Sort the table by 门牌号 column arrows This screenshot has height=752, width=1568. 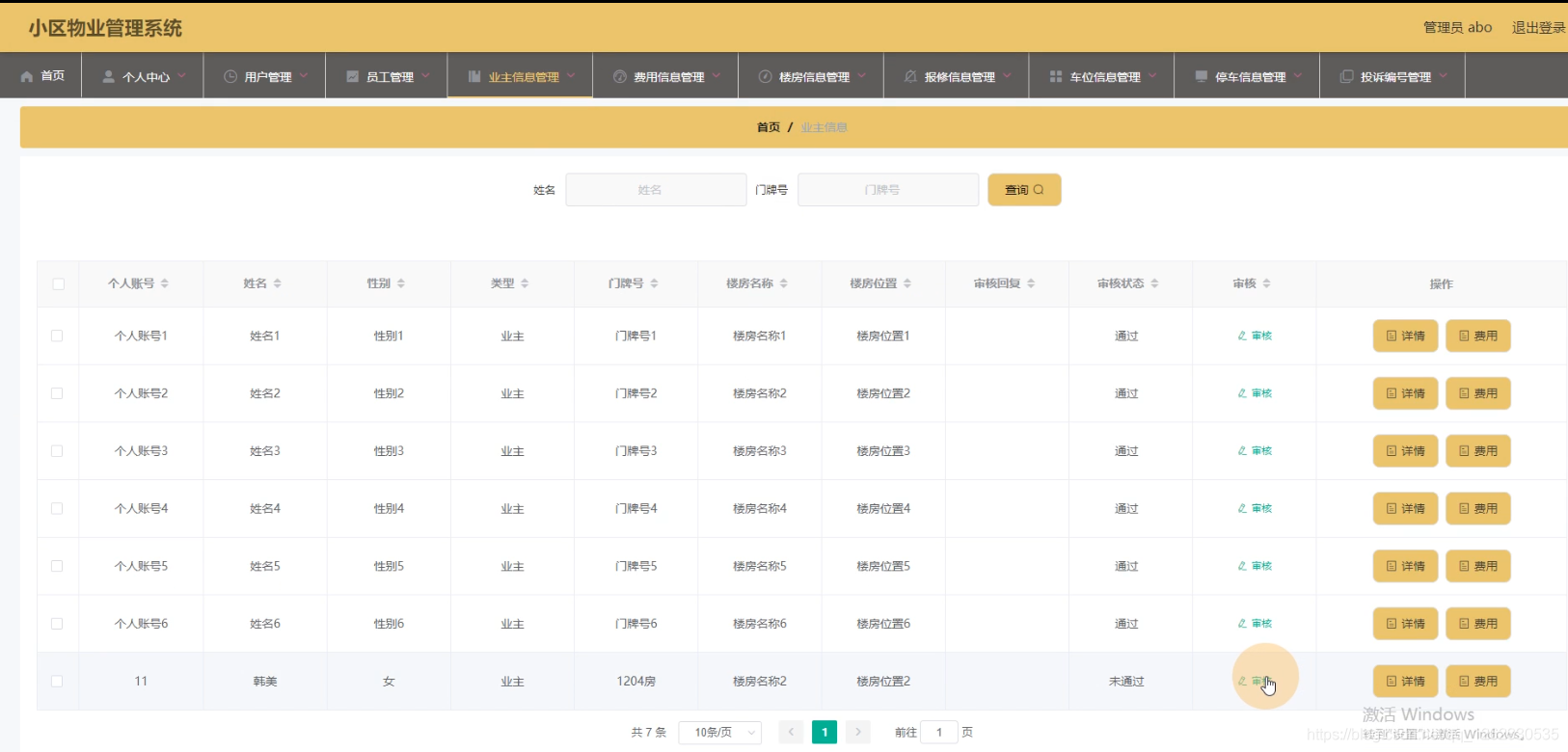pyautogui.click(x=654, y=283)
